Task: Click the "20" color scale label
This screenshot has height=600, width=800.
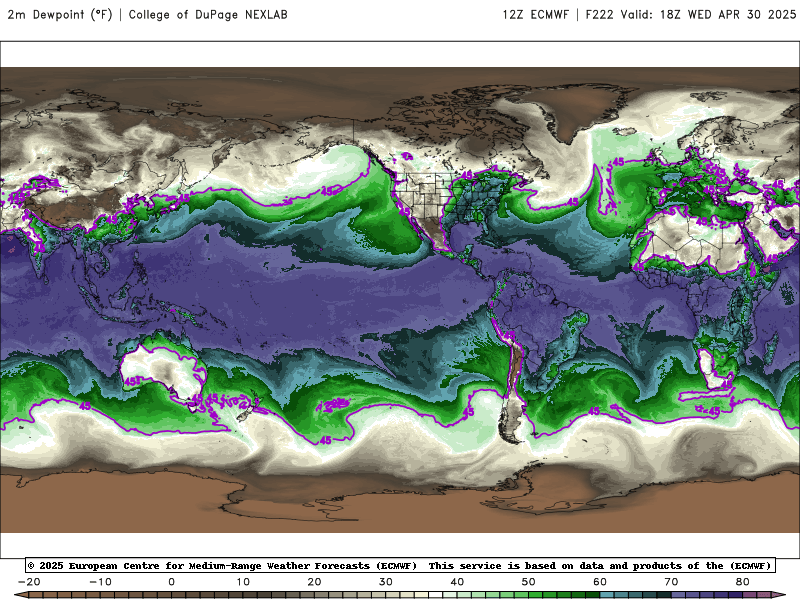Action: [314, 582]
